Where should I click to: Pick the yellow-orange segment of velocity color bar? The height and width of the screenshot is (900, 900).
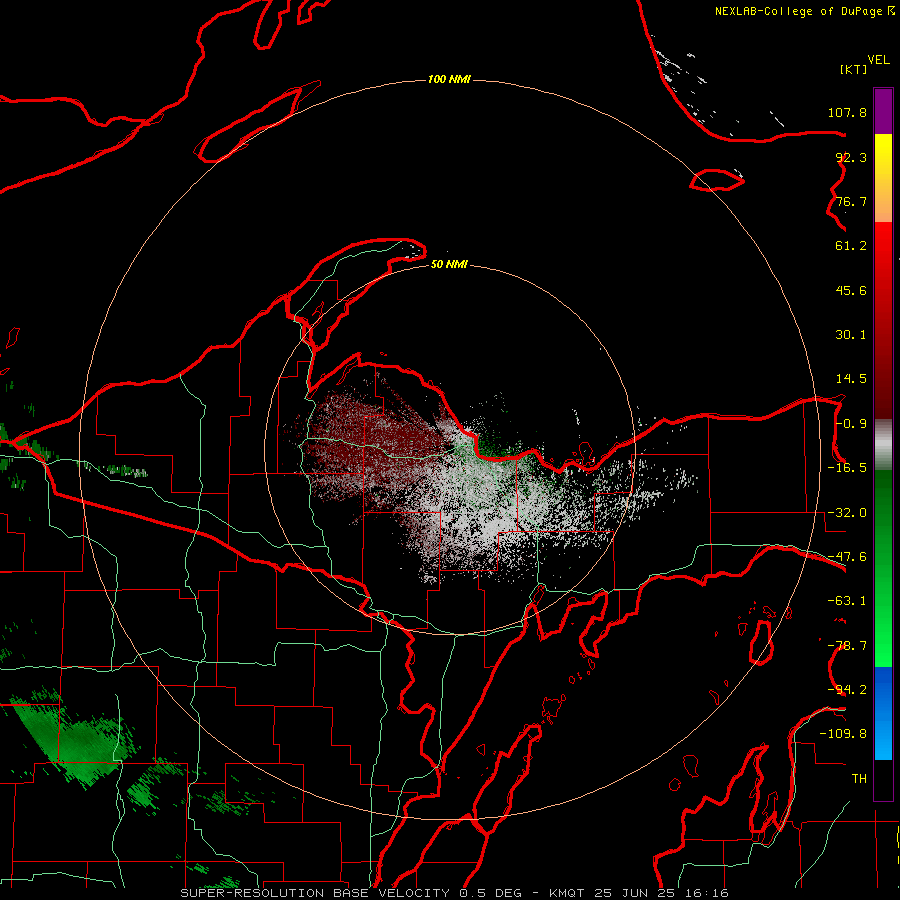pos(883,178)
